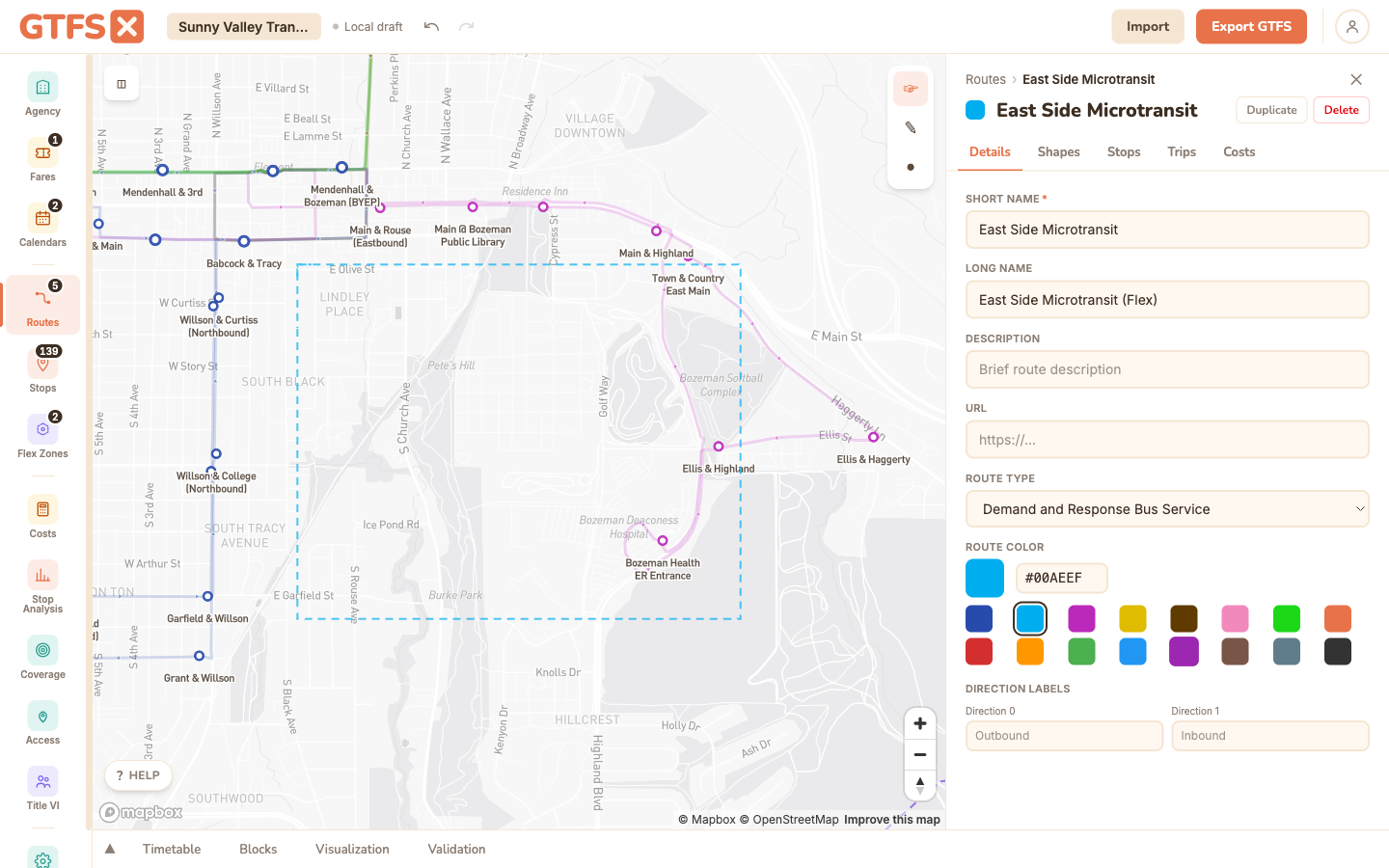The image size is (1389, 868).
Task: Go back via Routes breadcrumb
Action: click(x=986, y=79)
